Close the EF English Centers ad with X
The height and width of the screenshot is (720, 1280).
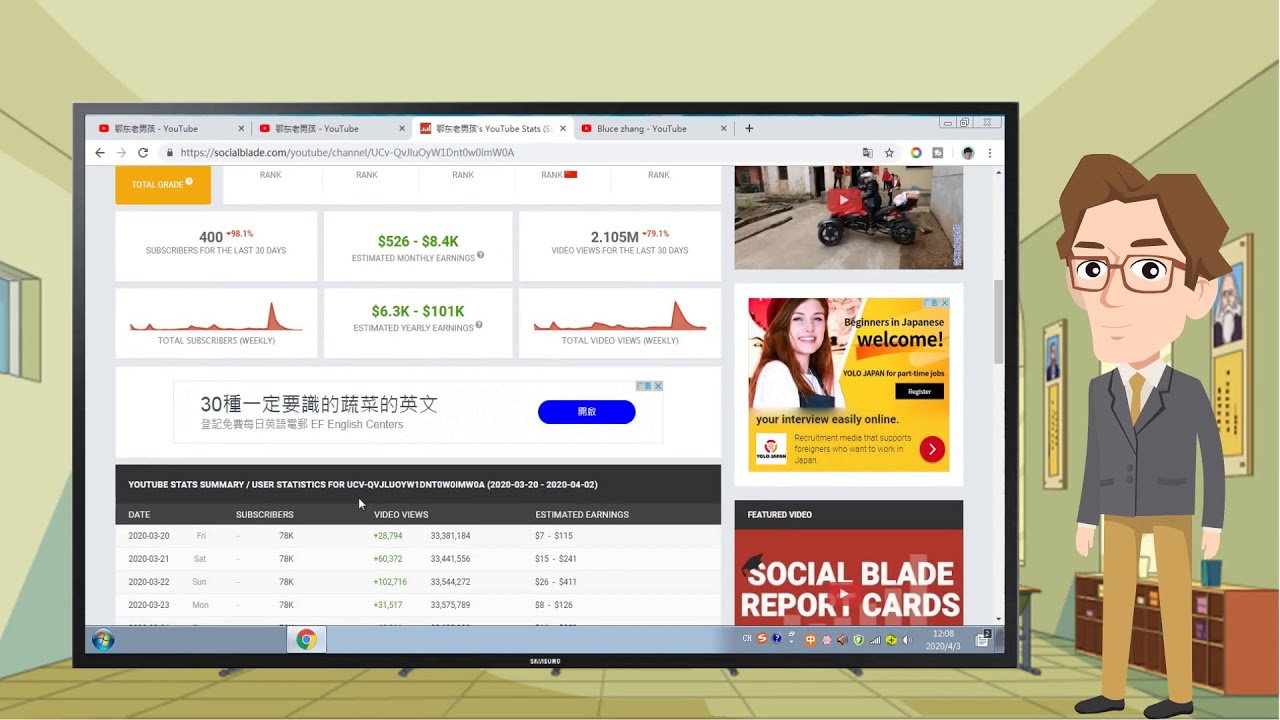tap(658, 386)
